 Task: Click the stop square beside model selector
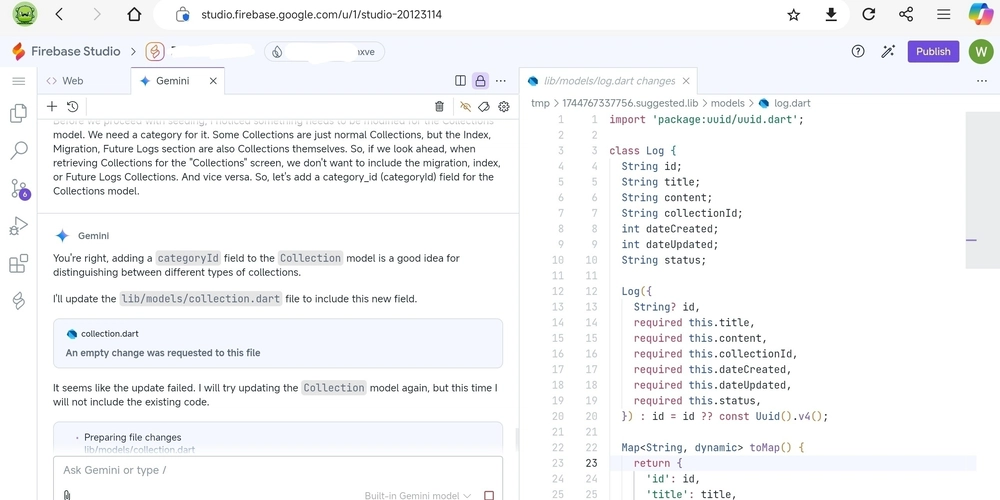click(489, 496)
